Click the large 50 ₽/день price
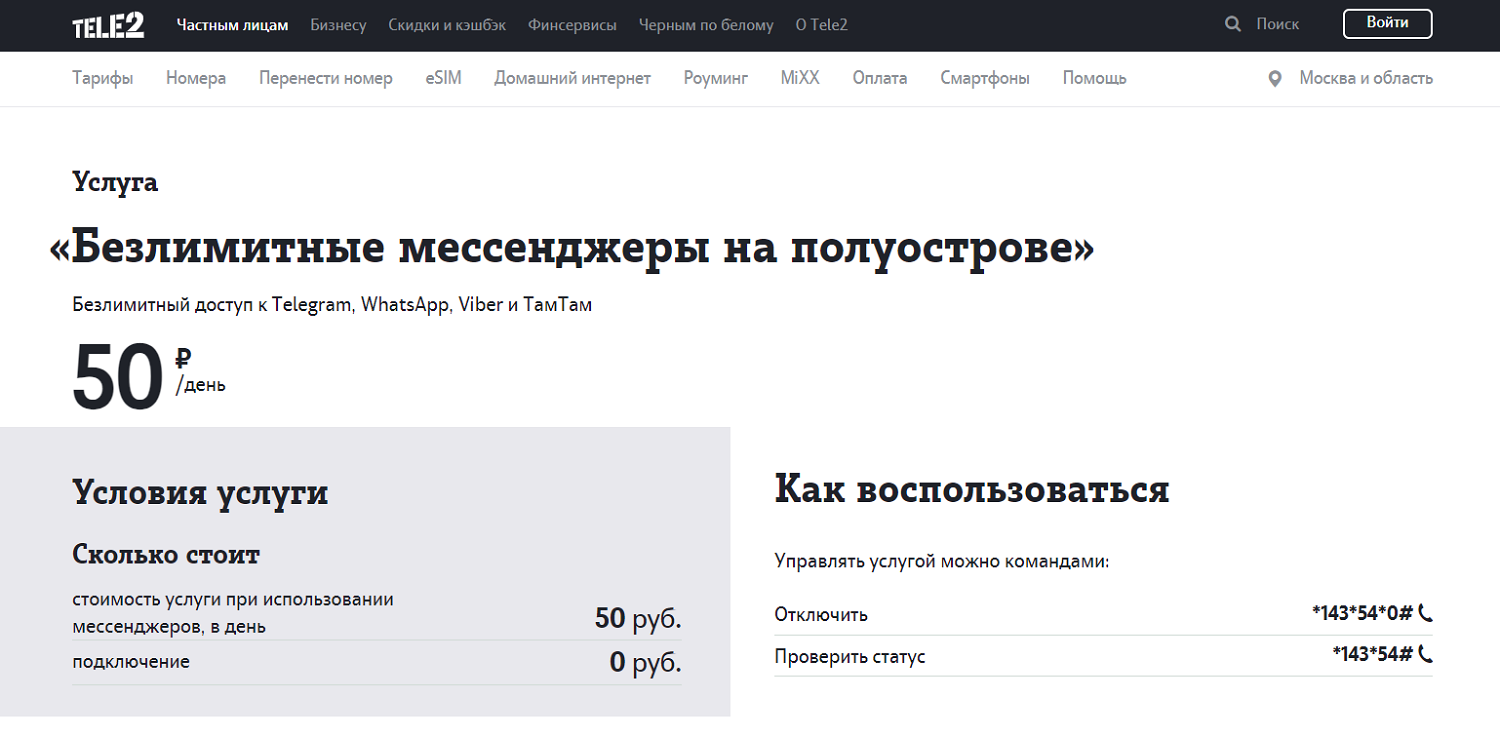This screenshot has width=1500, height=737. (149, 377)
